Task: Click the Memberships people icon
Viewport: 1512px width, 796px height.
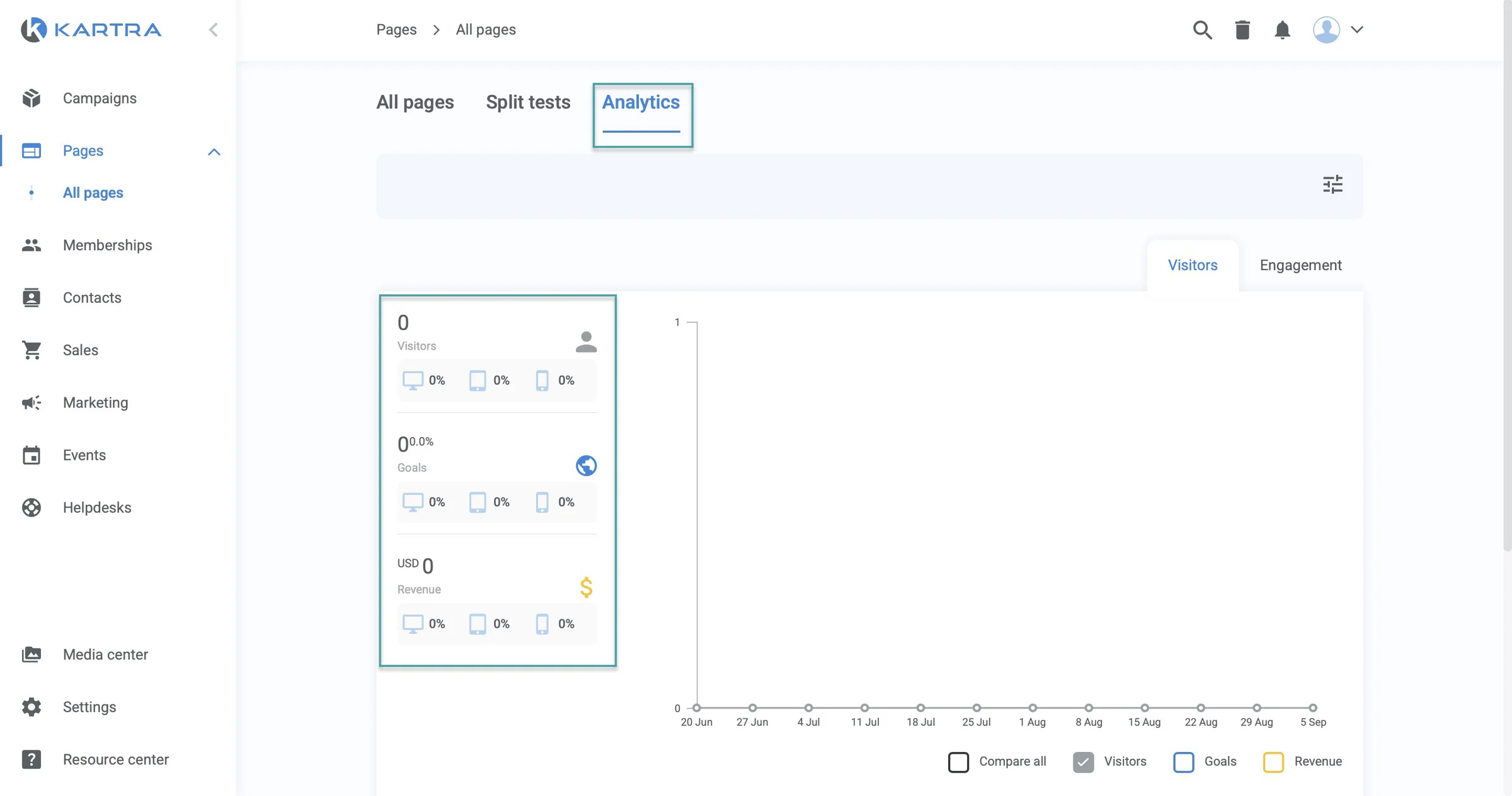Action: [31, 245]
